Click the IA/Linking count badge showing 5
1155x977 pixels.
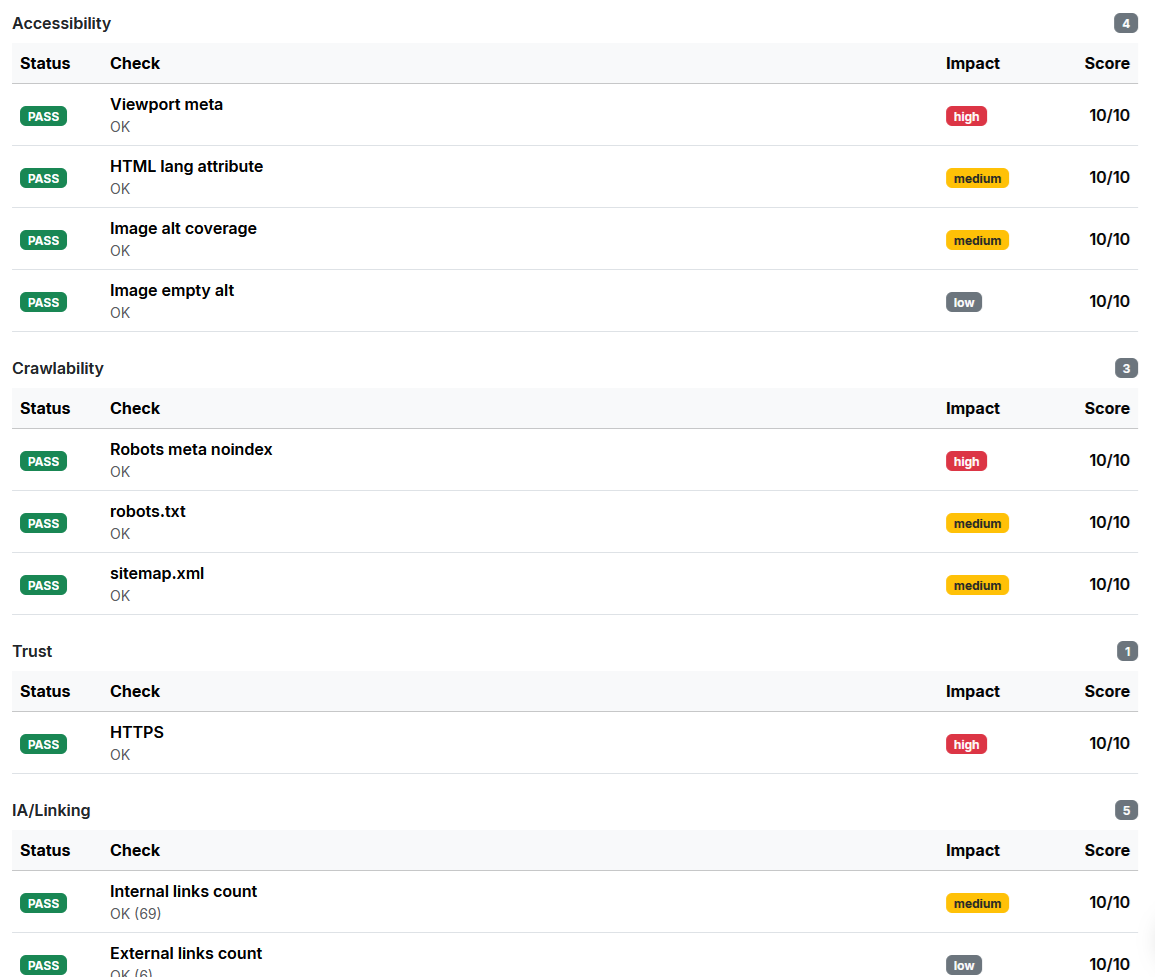click(1126, 811)
